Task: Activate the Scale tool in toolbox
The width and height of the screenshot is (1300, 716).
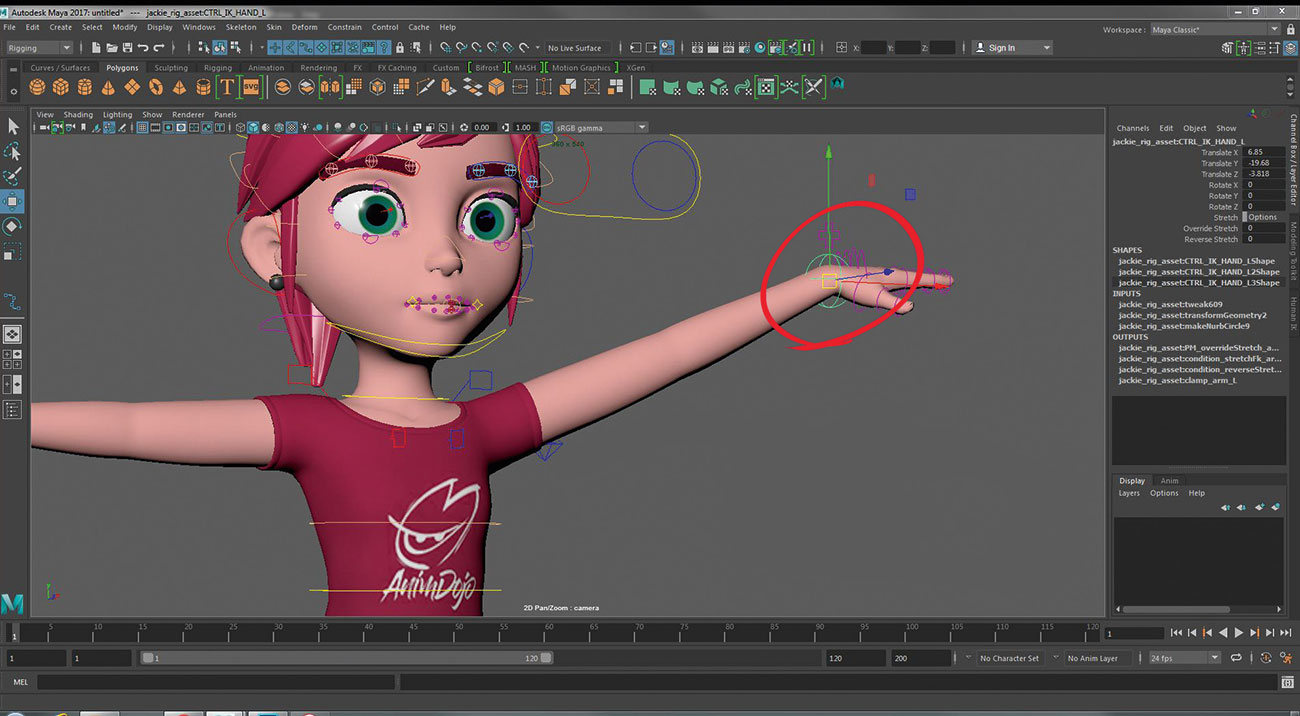Action: (x=13, y=251)
